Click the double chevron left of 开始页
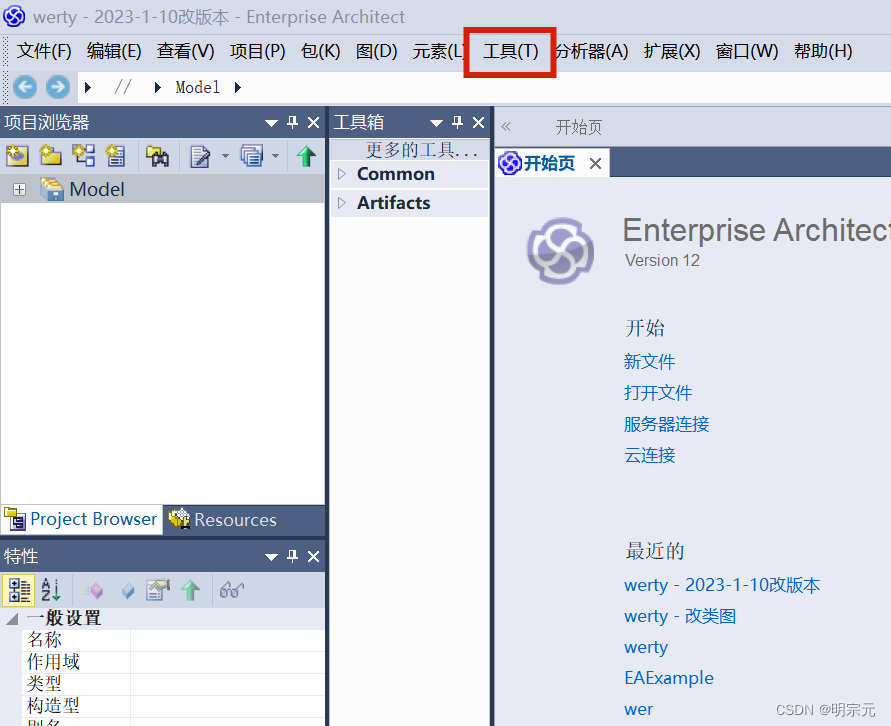 coord(506,127)
